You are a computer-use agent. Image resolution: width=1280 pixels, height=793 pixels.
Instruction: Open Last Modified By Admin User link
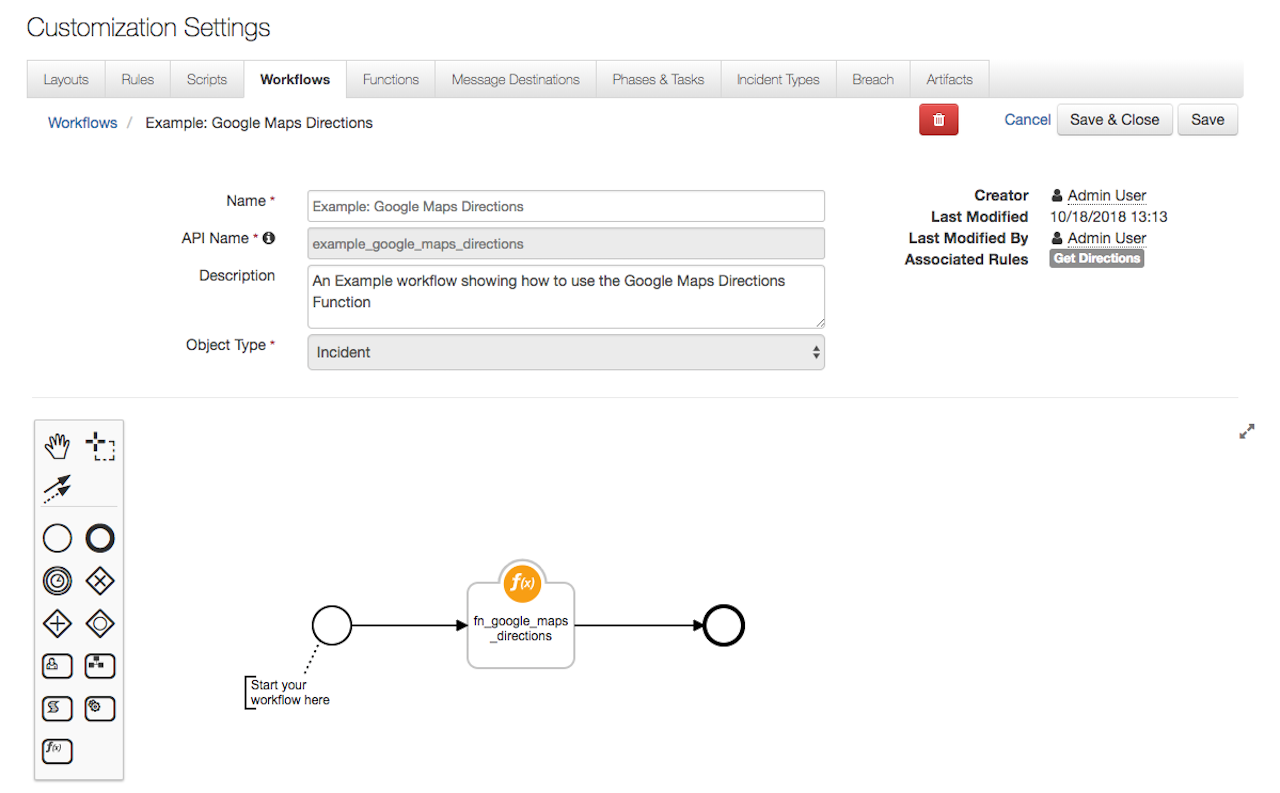1107,238
